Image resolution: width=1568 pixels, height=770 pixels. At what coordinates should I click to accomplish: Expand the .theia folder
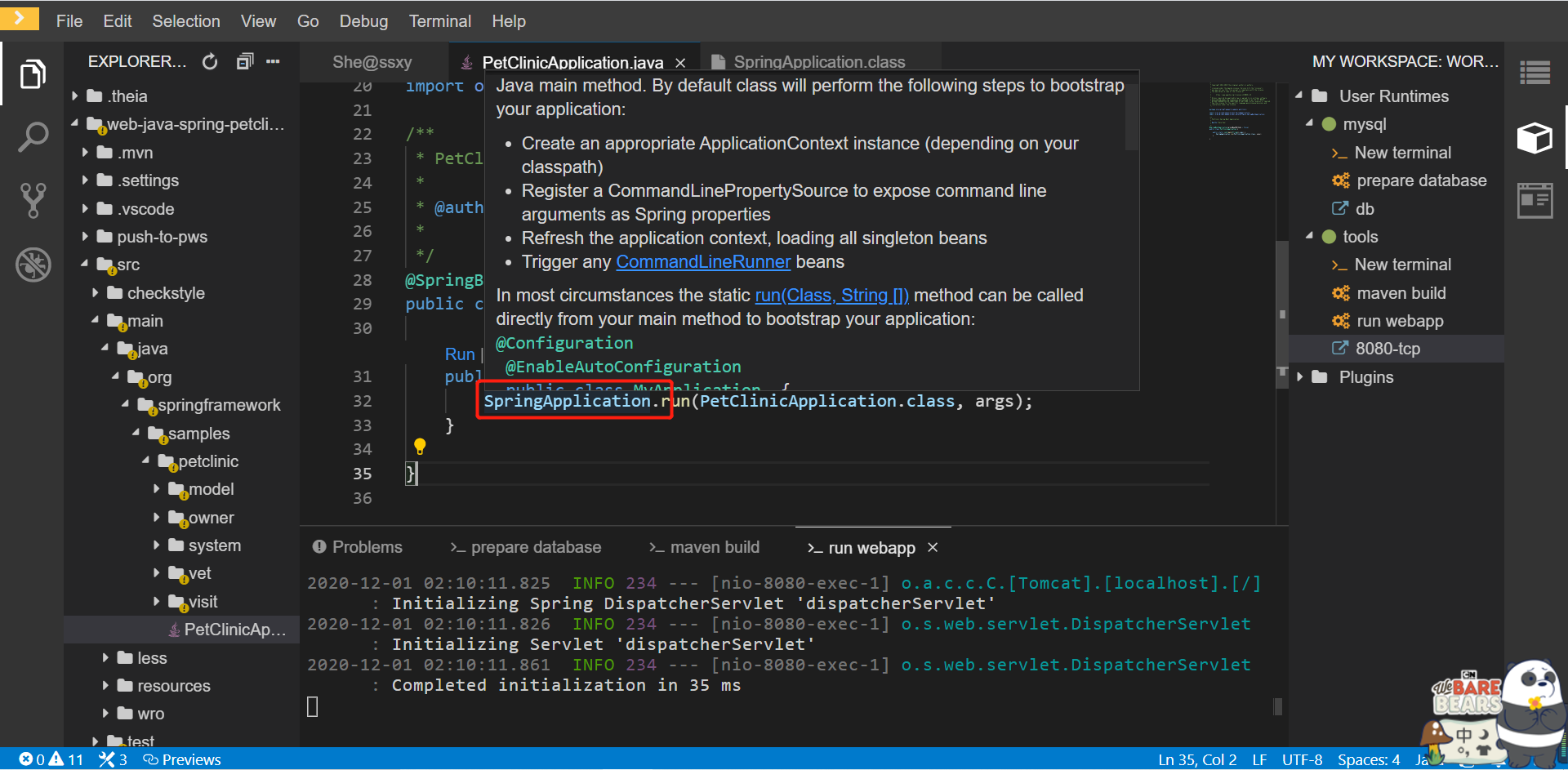pos(74,96)
